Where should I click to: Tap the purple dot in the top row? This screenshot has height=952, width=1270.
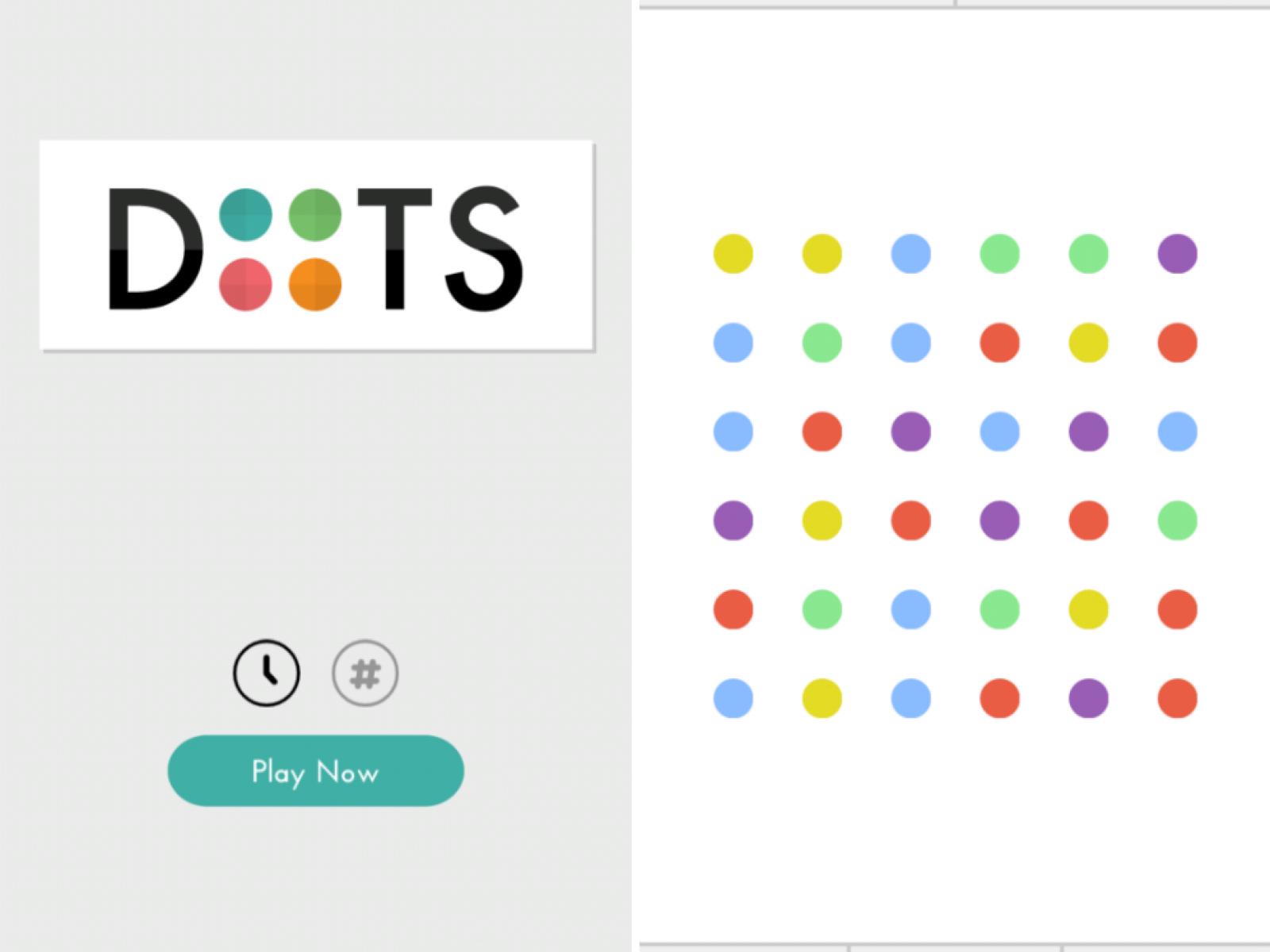tap(1177, 254)
